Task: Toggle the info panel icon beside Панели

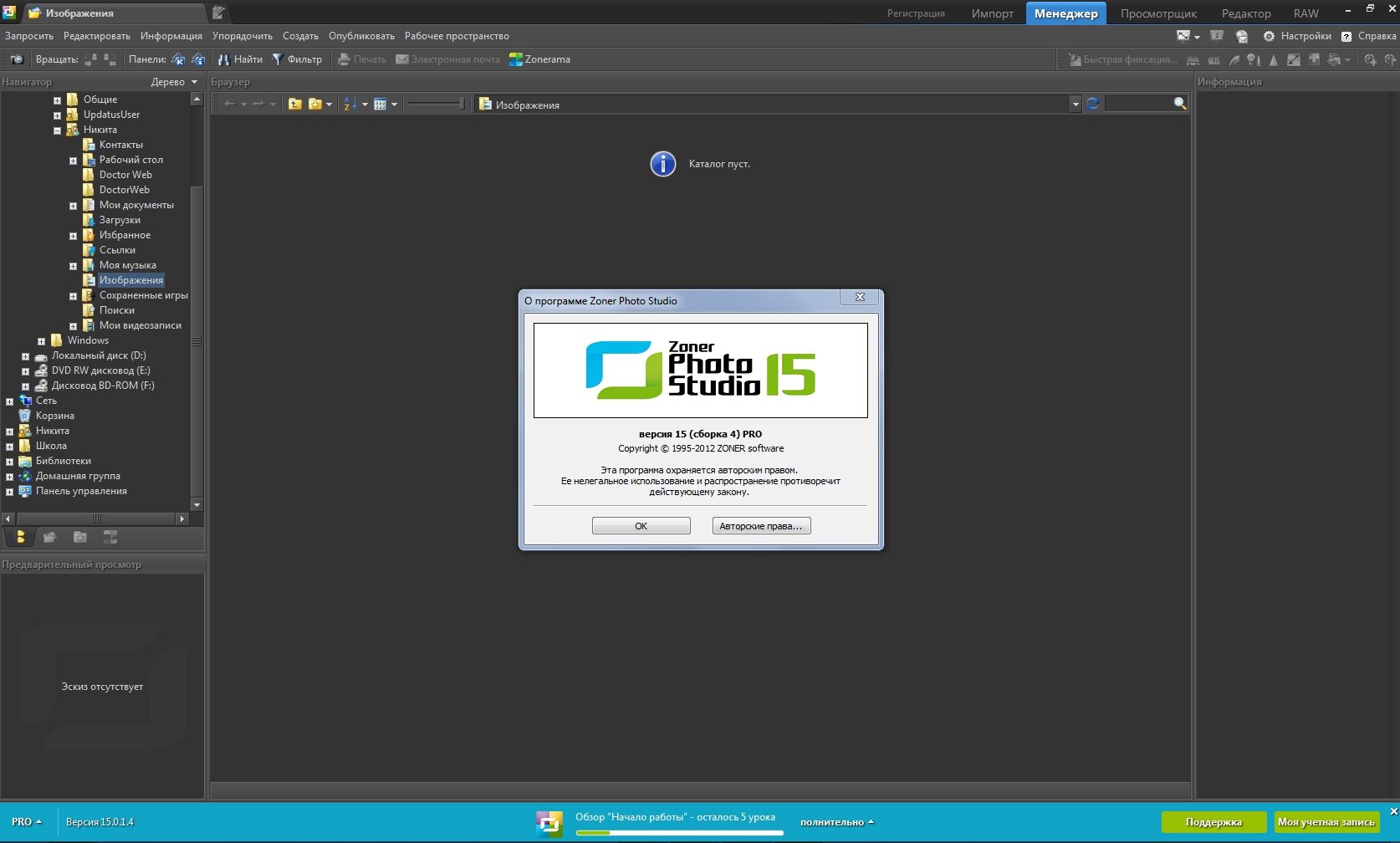Action: point(198,59)
